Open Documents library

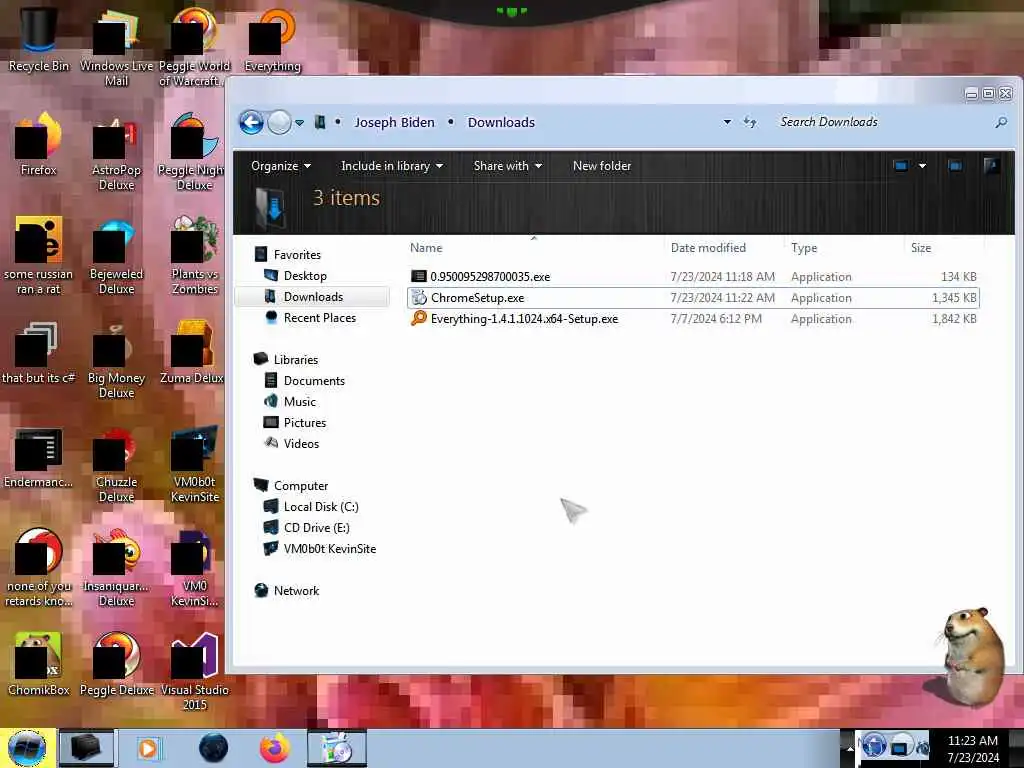click(x=304, y=381)
